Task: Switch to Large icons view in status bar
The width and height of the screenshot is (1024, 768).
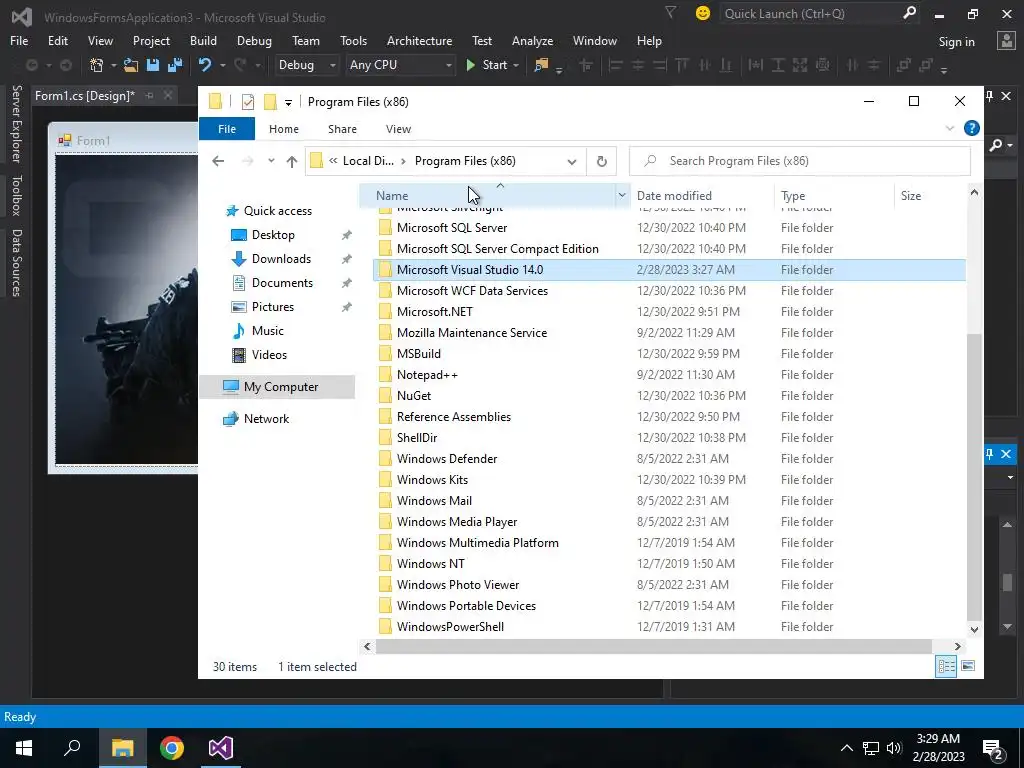Action: pos(968,666)
